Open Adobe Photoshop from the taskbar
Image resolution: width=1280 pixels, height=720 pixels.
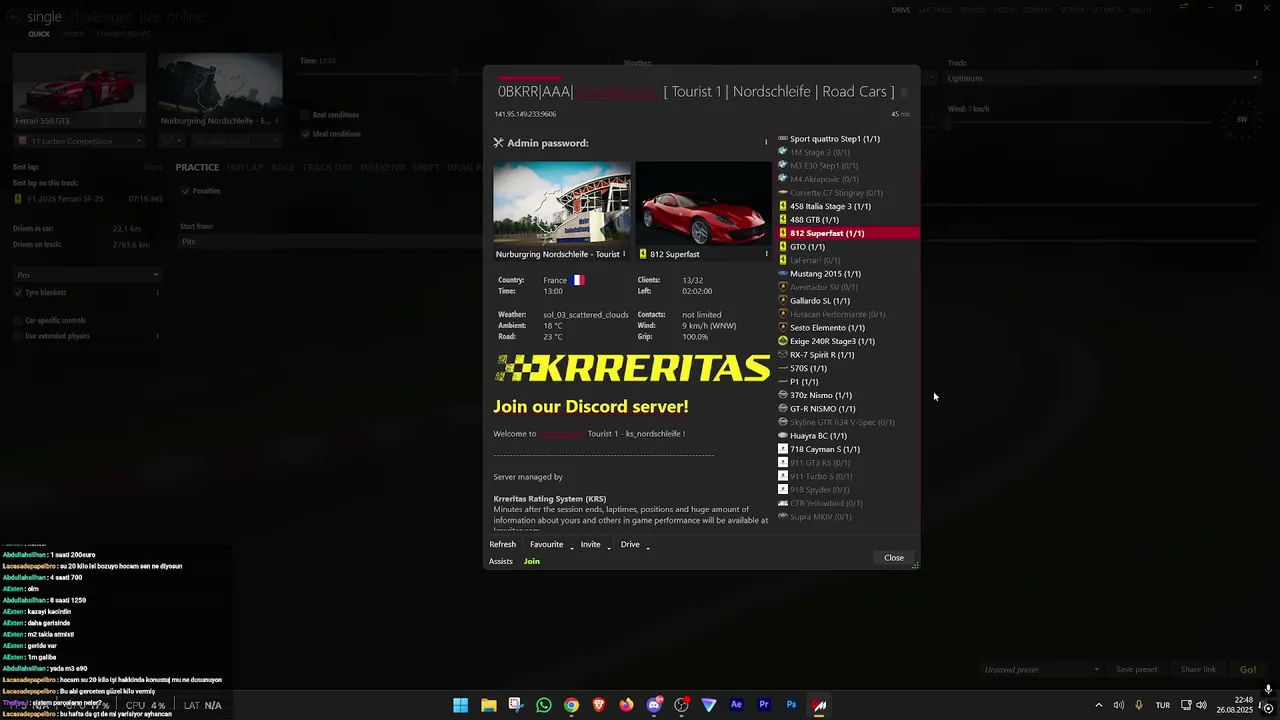pyautogui.click(x=791, y=705)
